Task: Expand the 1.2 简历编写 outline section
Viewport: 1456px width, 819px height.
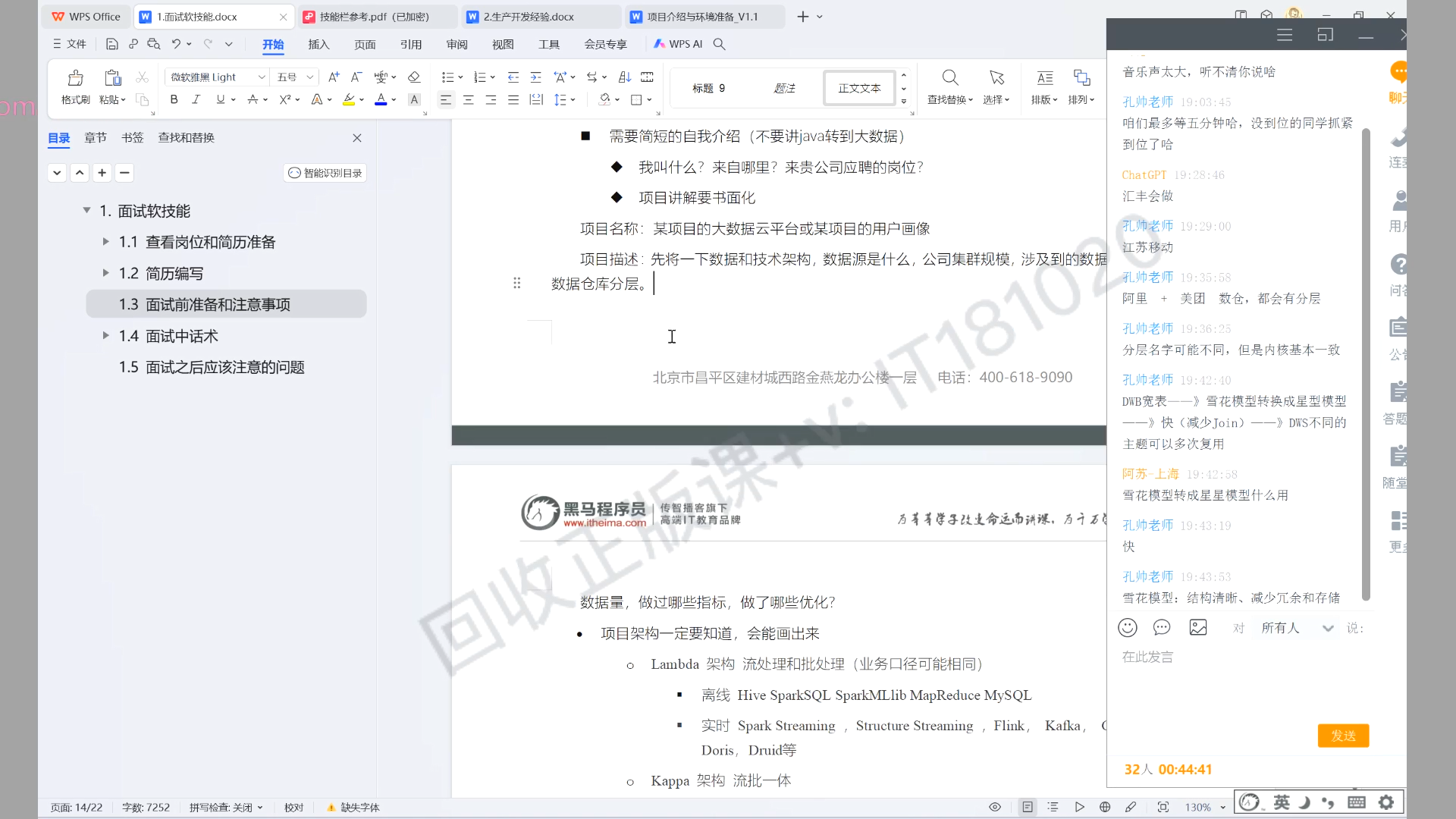Action: coord(106,273)
